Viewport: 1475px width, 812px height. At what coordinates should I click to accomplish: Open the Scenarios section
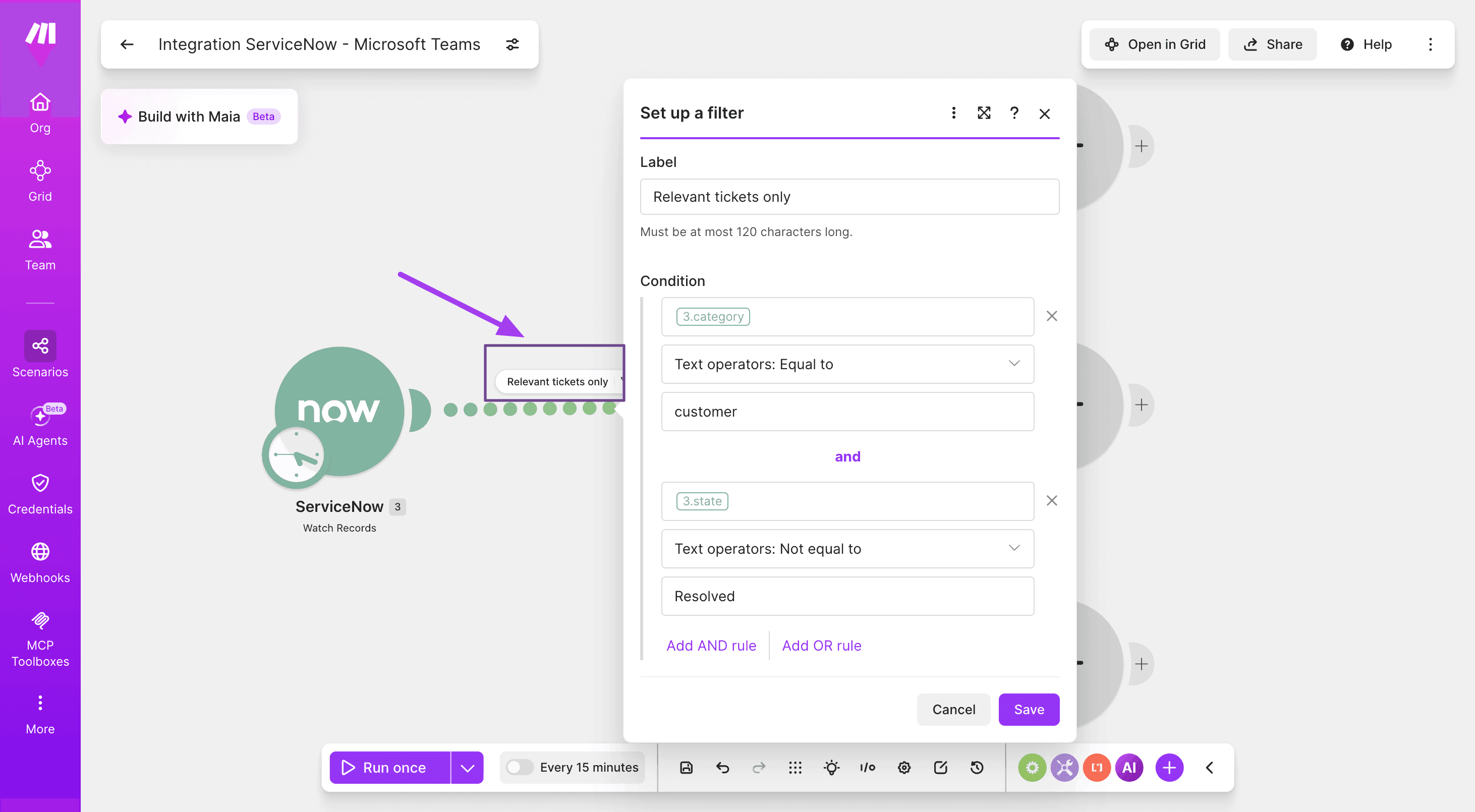click(40, 355)
